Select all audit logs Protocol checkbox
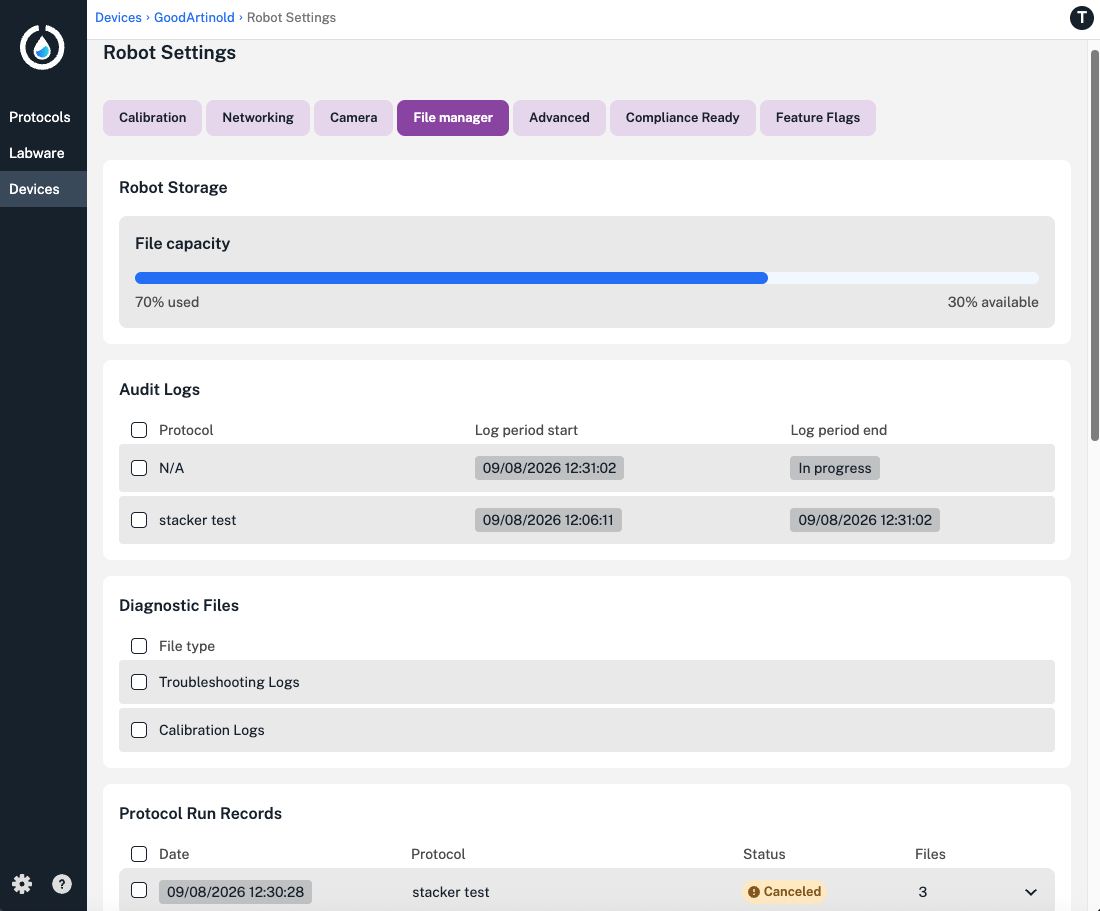Viewport: 1100px width, 911px height. point(139,430)
